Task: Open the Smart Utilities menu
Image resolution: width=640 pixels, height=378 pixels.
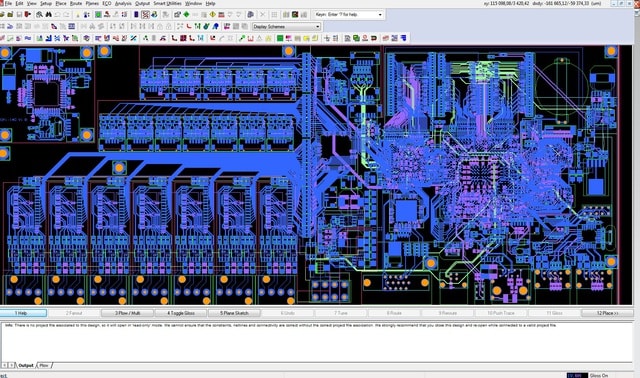Action: pyautogui.click(x=167, y=3)
